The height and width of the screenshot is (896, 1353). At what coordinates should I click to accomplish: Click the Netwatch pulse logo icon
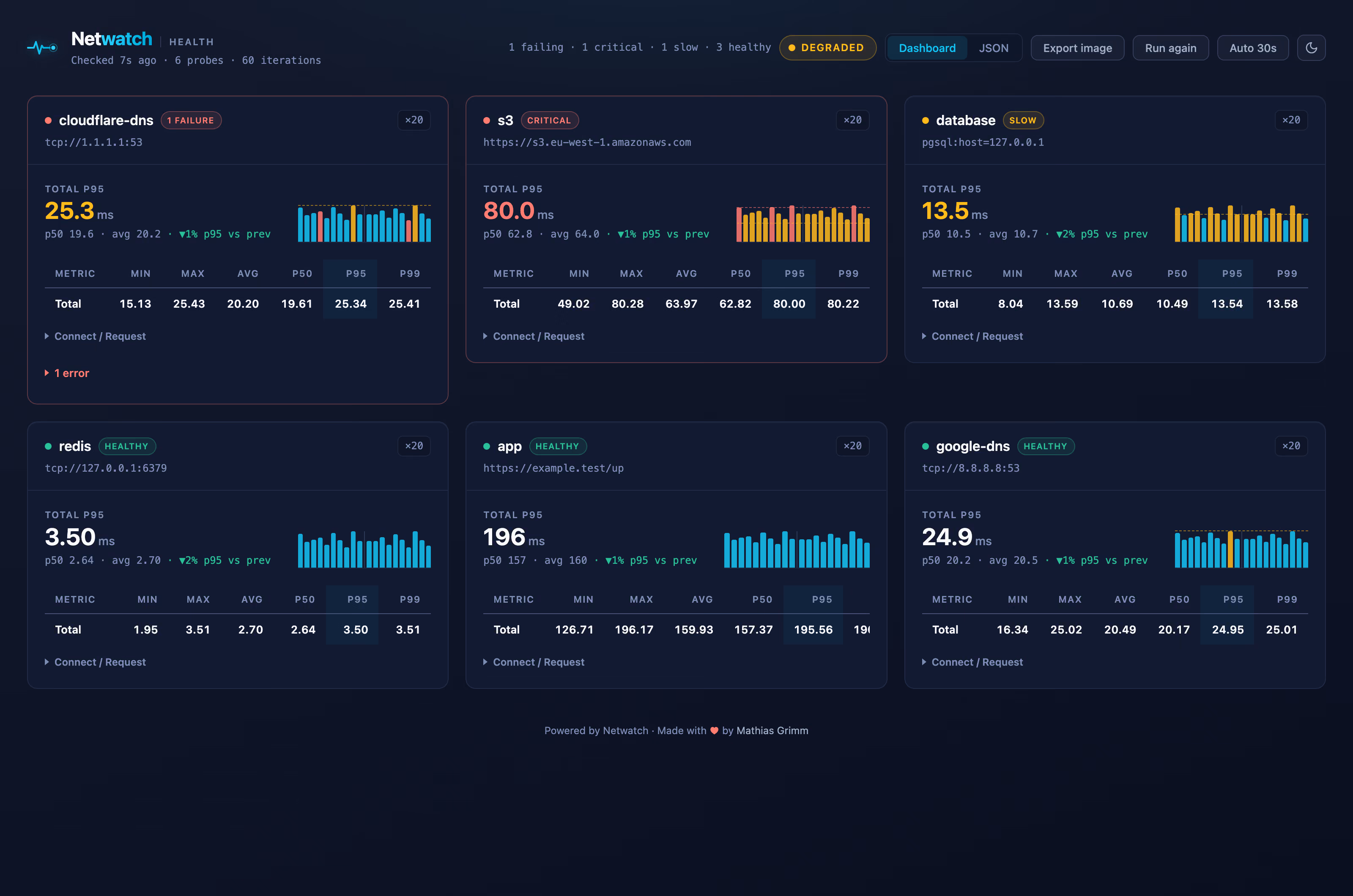coord(42,47)
